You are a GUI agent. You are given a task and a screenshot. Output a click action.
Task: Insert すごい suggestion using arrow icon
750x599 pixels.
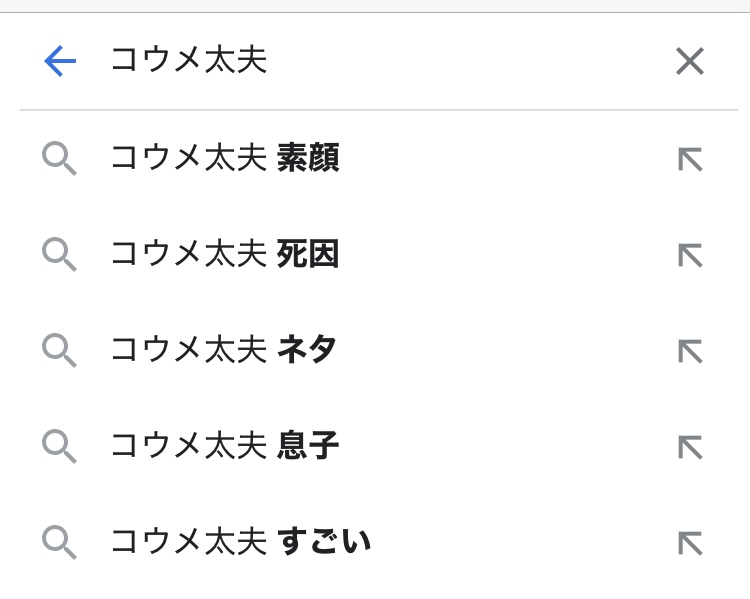click(x=689, y=543)
